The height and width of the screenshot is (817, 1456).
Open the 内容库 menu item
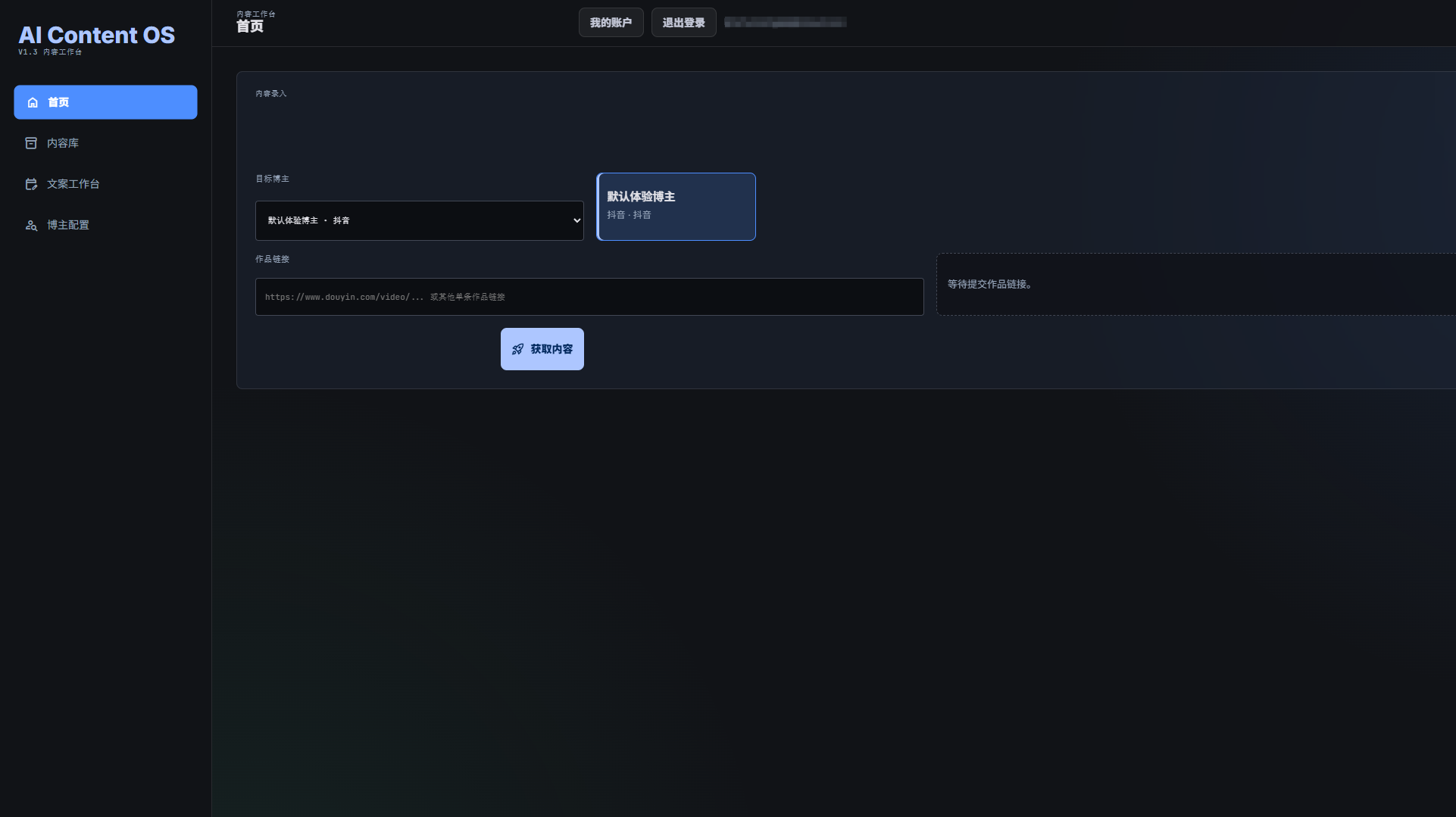click(x=105, y=143)
